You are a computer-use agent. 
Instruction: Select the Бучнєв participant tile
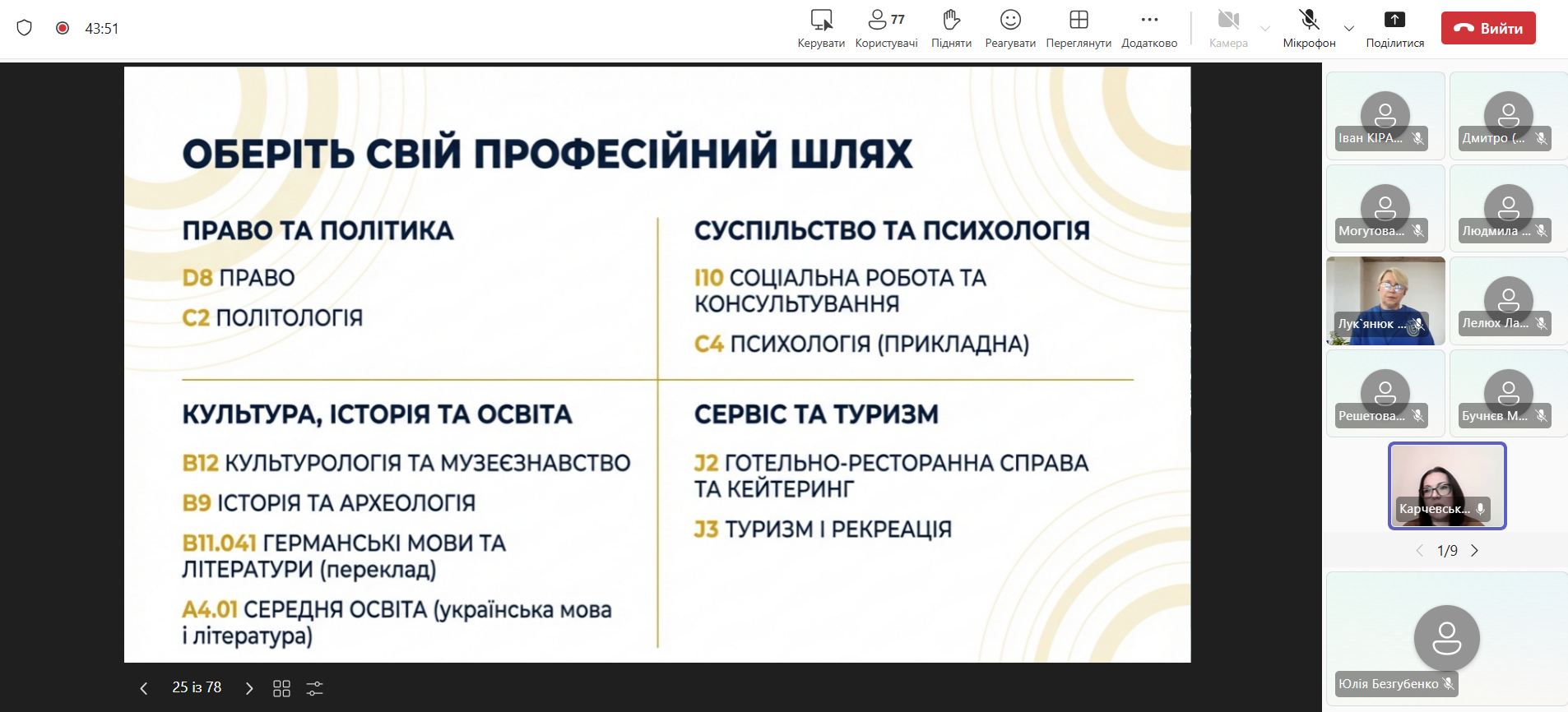(x=1509, y=393)
